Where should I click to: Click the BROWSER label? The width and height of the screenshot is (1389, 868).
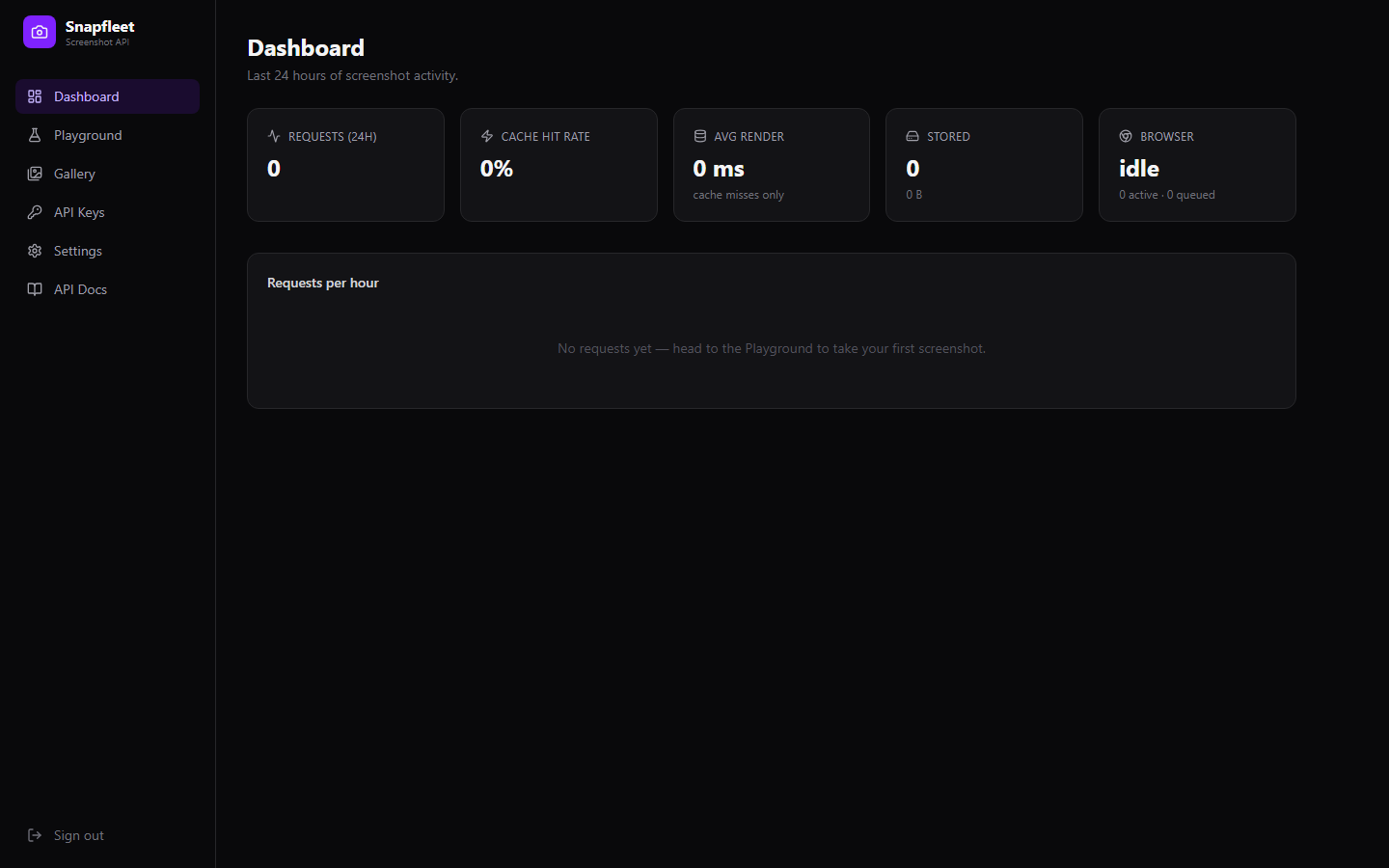[x=1166, y=137]
